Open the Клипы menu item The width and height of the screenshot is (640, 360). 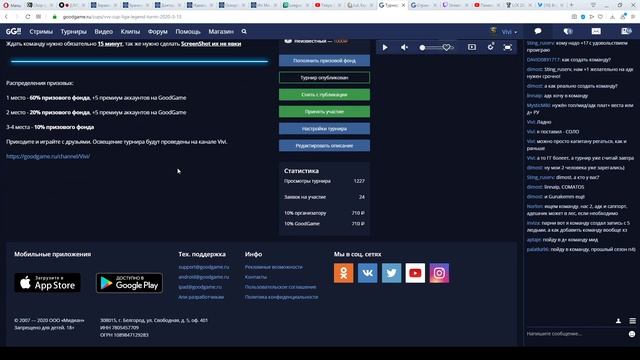click(130, 31)
